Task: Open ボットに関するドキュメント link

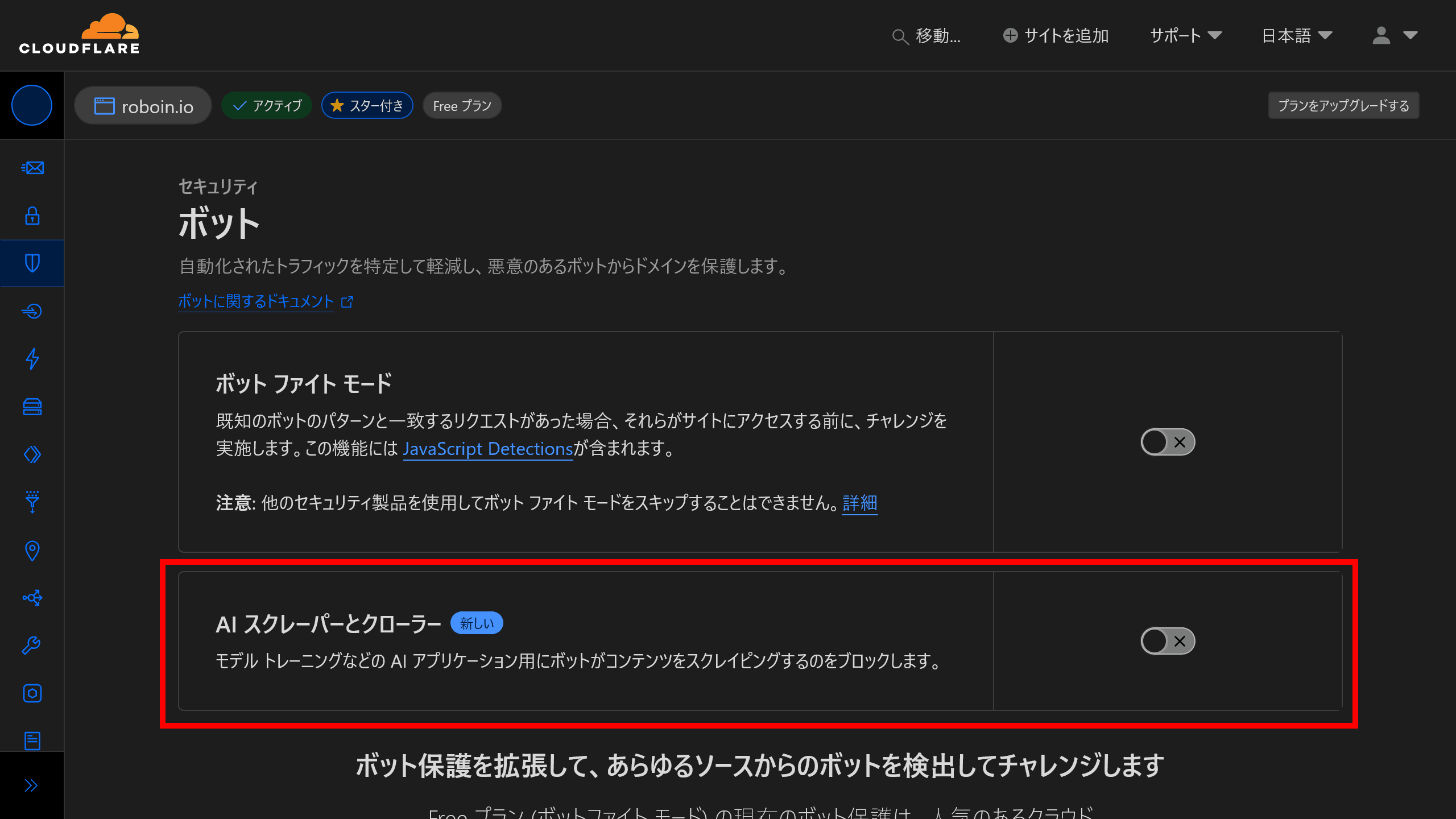Action: click(x=256, y=301)
